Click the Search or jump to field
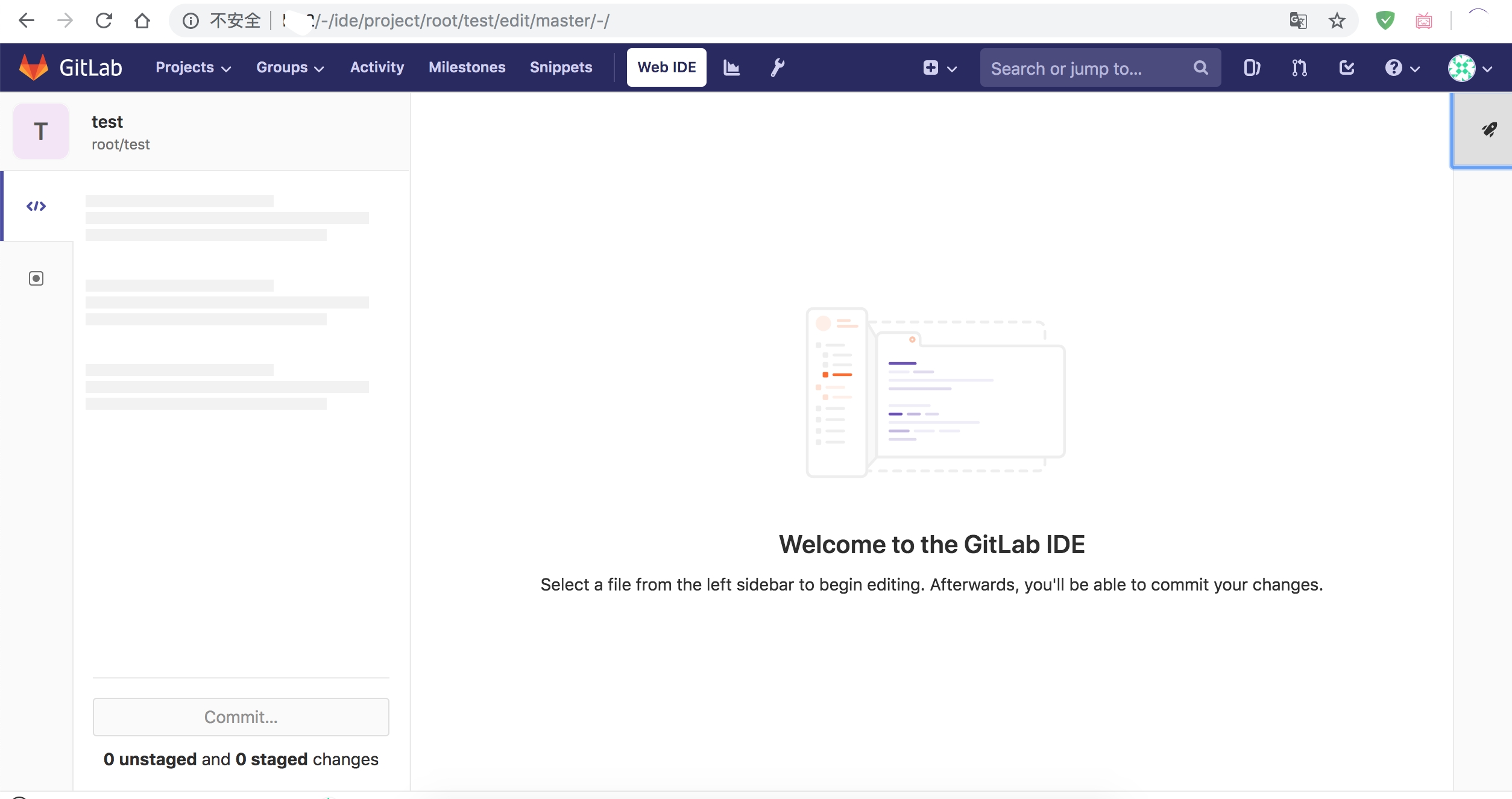 click(x=1079, y=67)
